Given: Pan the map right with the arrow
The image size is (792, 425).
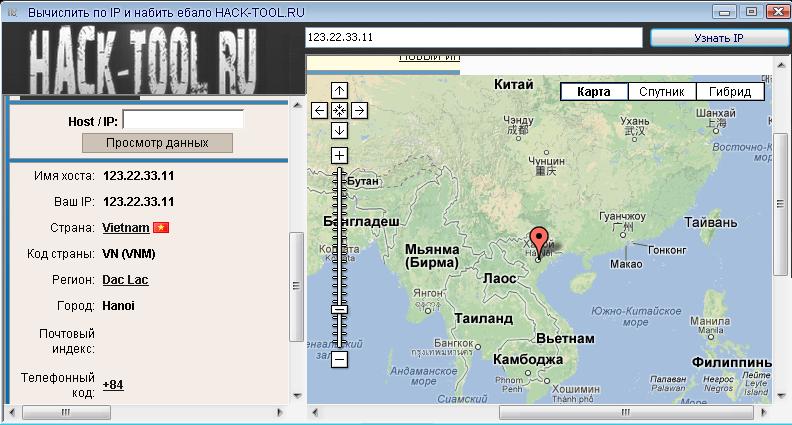Looking at the screenshot, I should point(359,110).
